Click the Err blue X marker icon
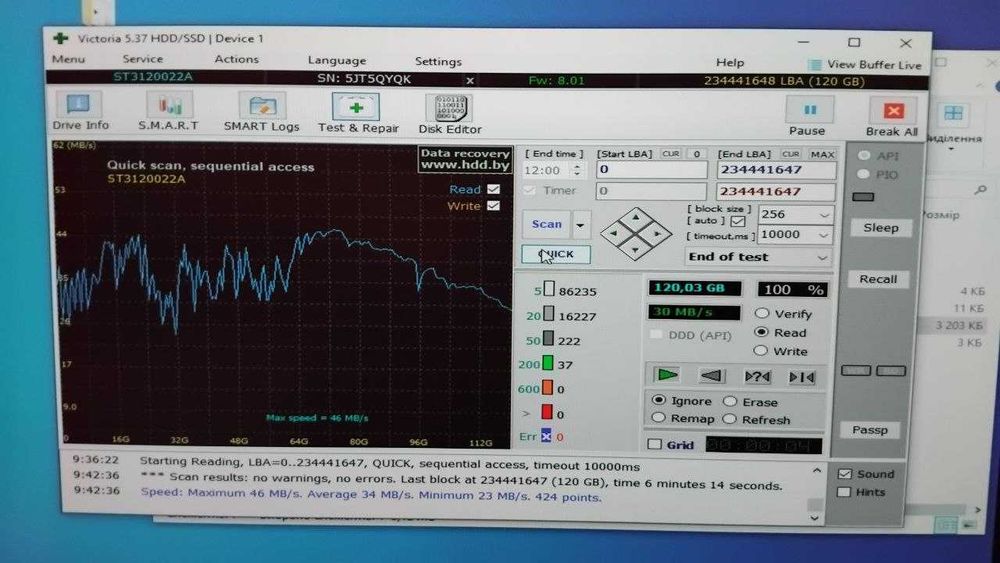Viewport: 1000px width, 563px height. click(546, 437)
